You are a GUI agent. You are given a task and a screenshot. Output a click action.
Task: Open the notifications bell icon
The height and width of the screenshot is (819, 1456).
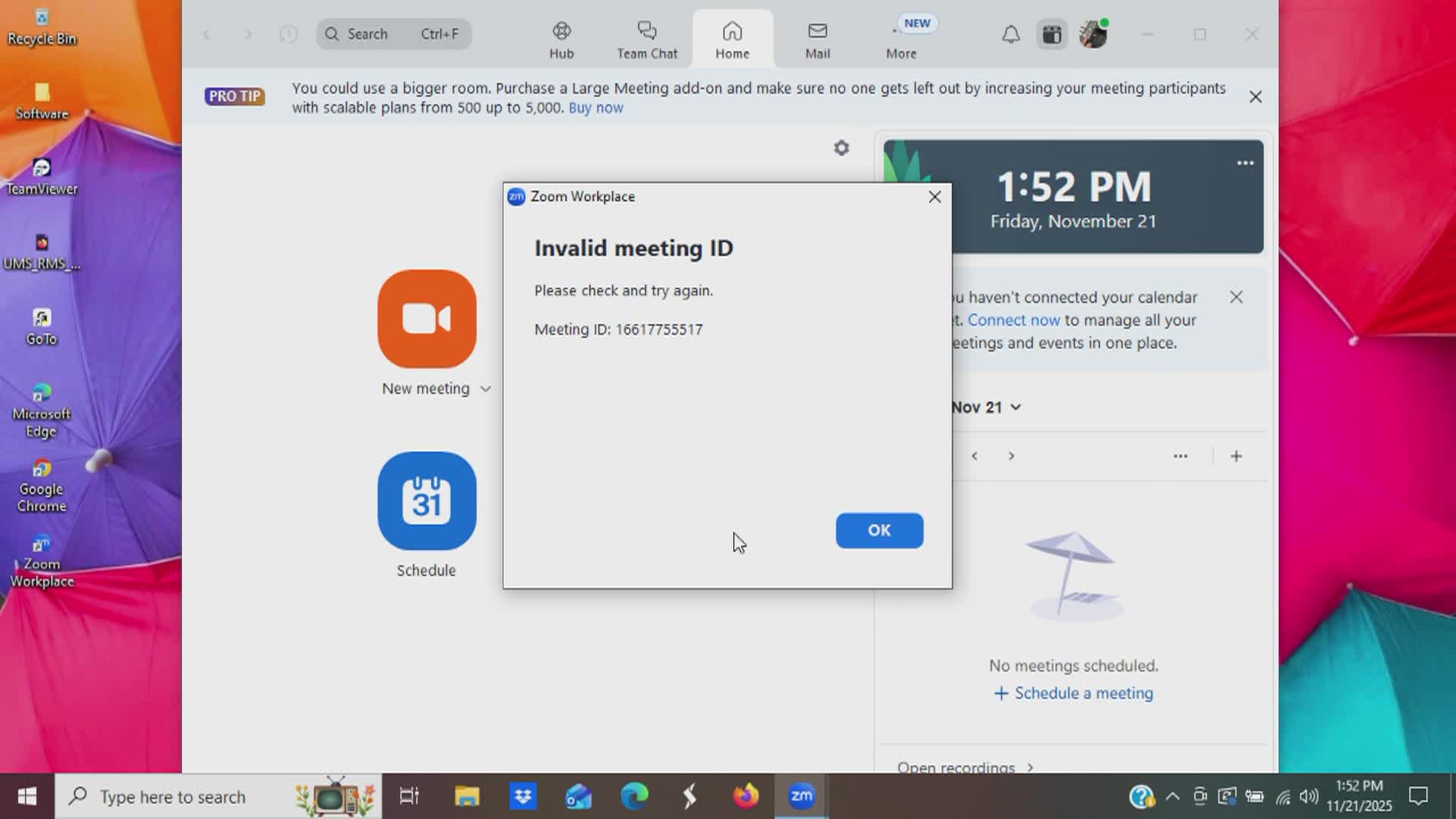pyautogui.click(x=1011, y=34)
